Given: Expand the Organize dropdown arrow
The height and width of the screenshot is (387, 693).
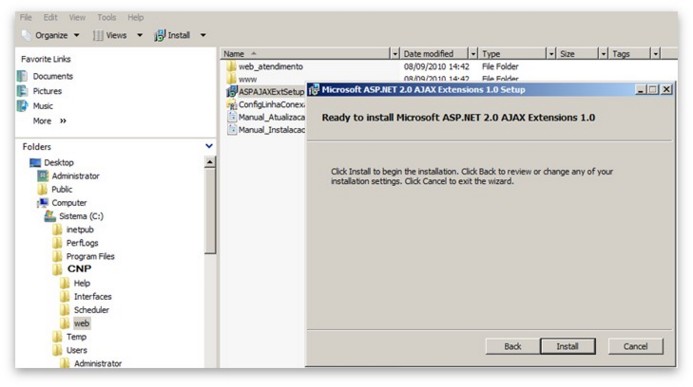Looking at the screenshot, I should [76, 35].
